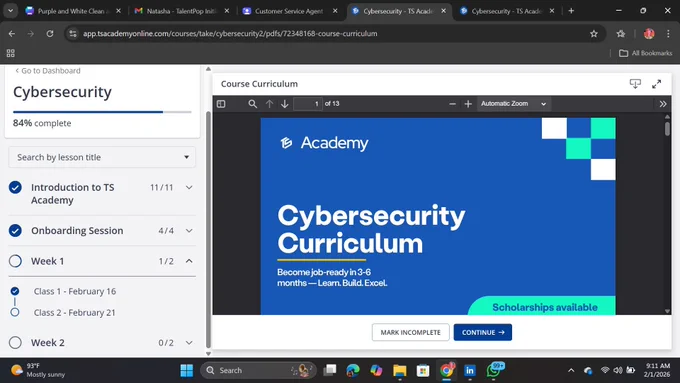This screenshot has height=383, width=680.
Task: Bookmark this page with the star icon
Action: coord(594,34)
